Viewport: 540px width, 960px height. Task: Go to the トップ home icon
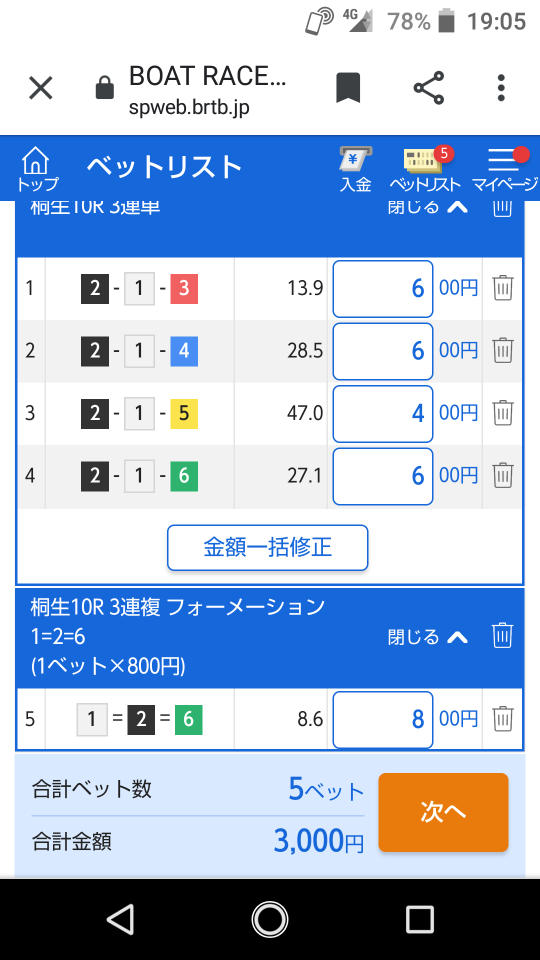coord(37,169)
